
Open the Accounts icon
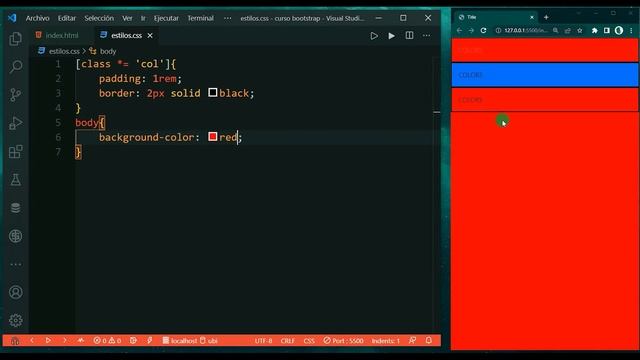click(16, 292)
